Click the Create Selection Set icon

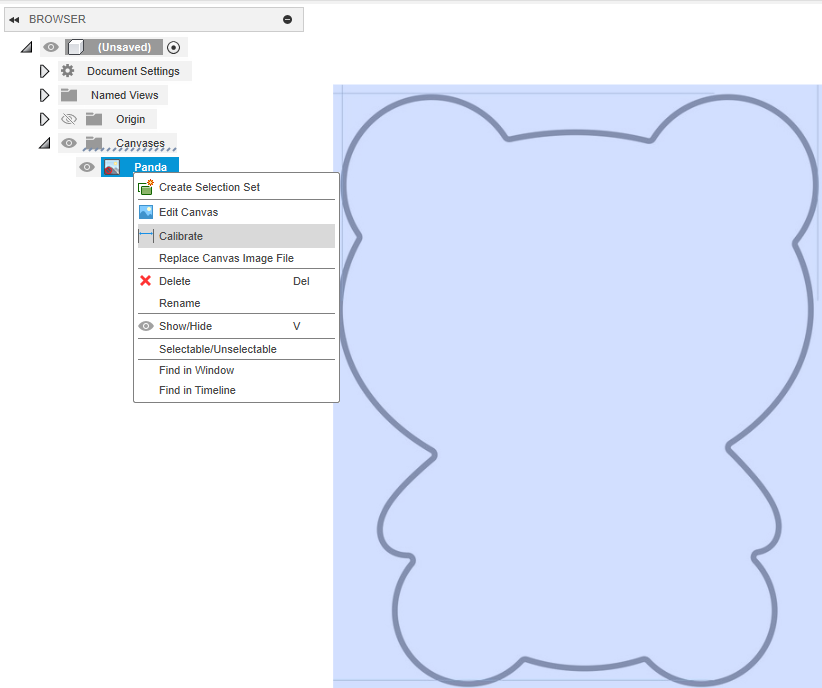click(146, 187)
